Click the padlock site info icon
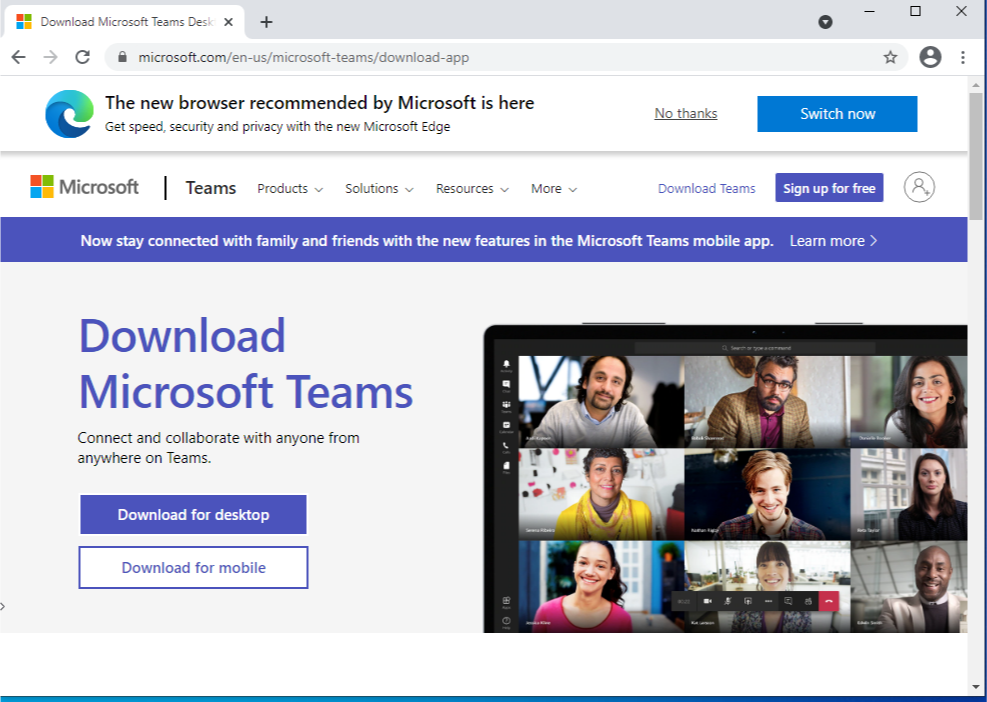 (123, 57)
